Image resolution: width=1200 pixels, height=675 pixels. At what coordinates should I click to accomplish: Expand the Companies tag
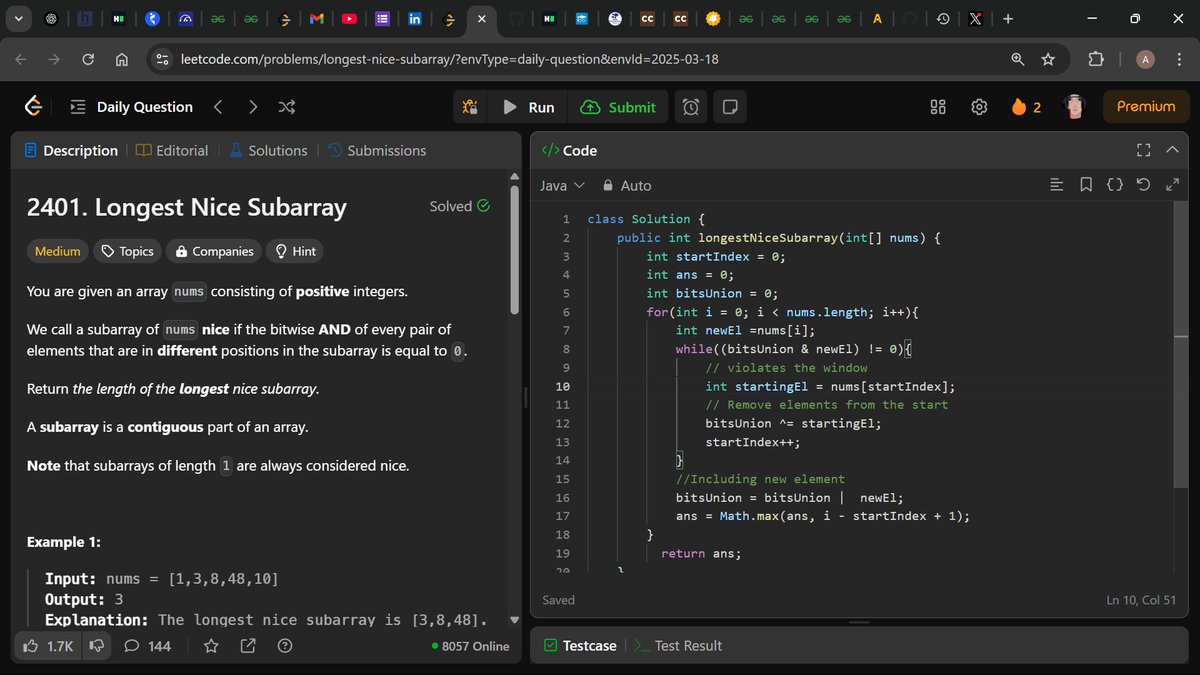point(214,251)
